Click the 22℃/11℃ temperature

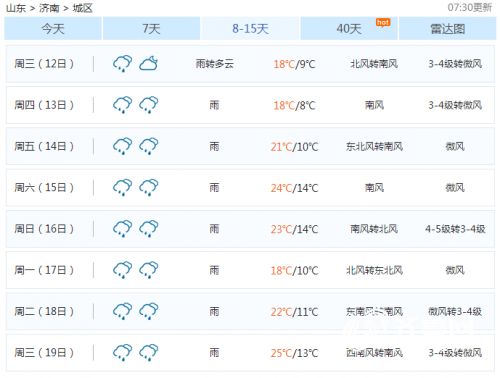[294, 312]
